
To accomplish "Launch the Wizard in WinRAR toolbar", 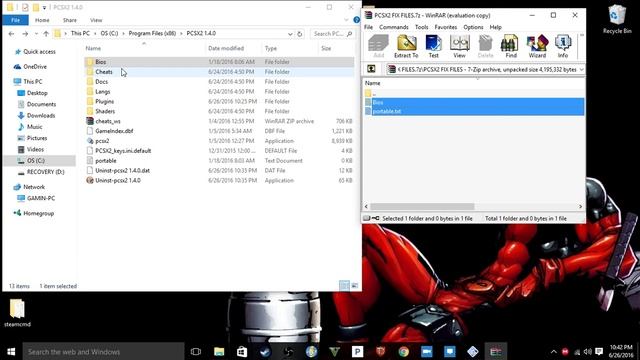I will coord(537,46).
